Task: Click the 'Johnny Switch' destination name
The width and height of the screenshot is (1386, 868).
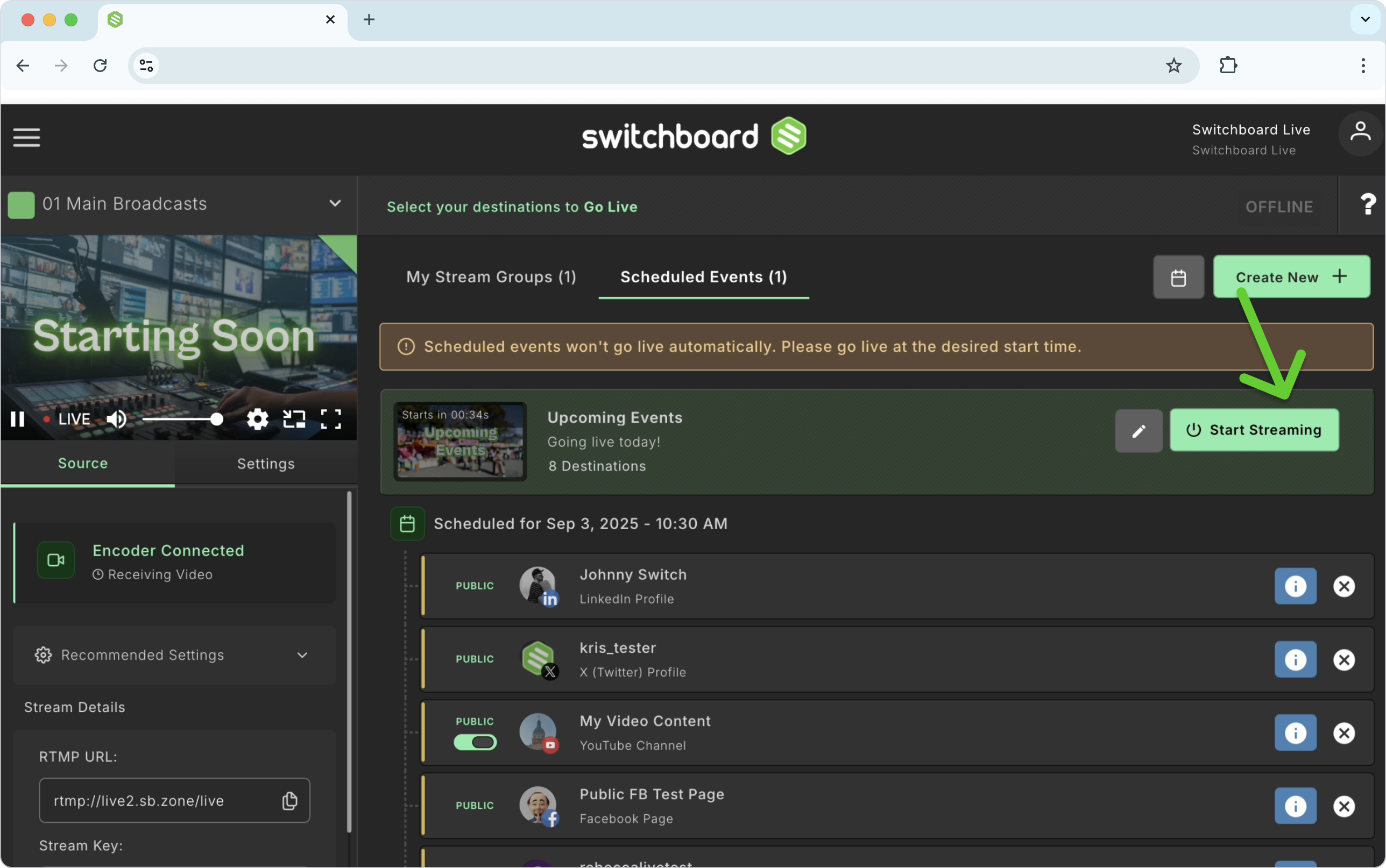Action: click(x=633, y=575)
